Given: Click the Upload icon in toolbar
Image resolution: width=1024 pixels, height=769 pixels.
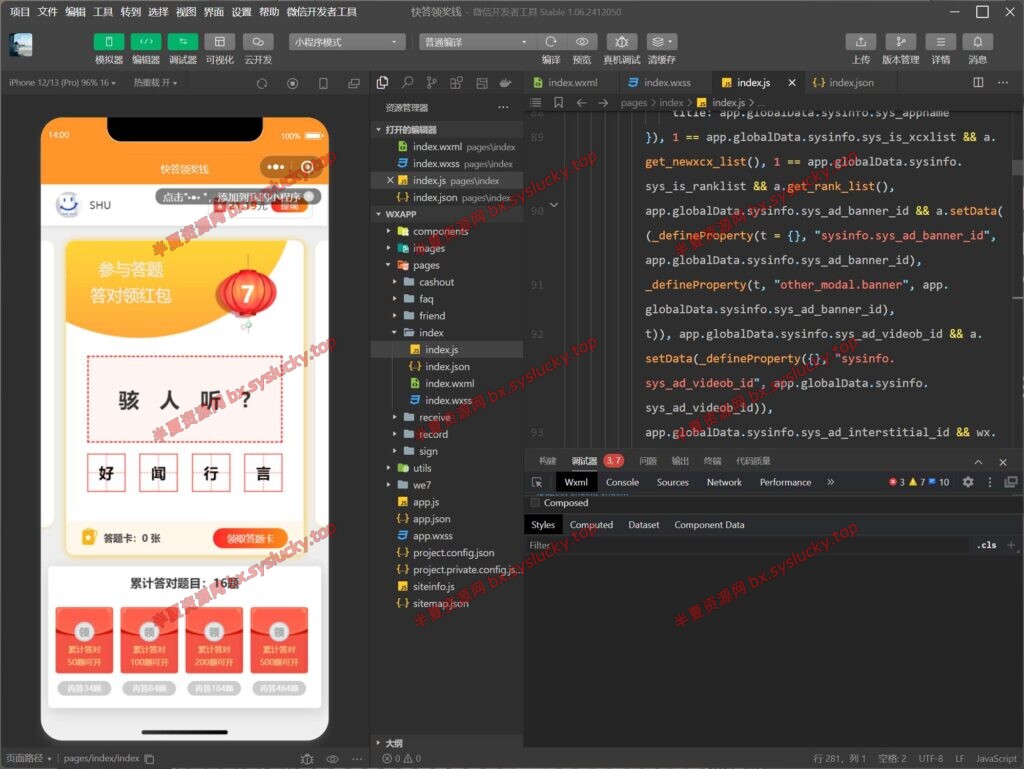Looking at the screenshot, I should click(x=861, y=42).
